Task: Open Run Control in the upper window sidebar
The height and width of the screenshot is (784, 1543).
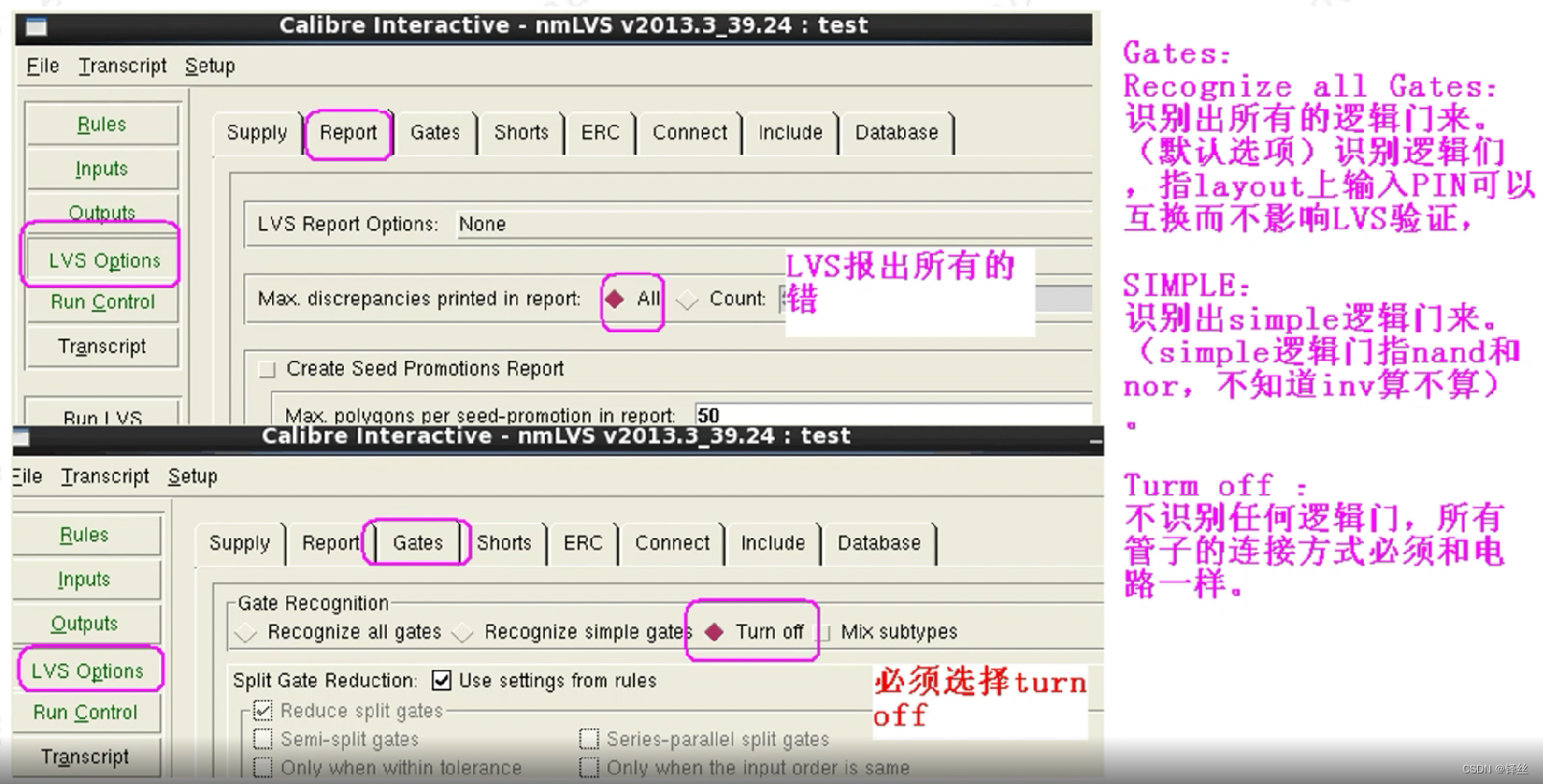Action: [102, 302]
